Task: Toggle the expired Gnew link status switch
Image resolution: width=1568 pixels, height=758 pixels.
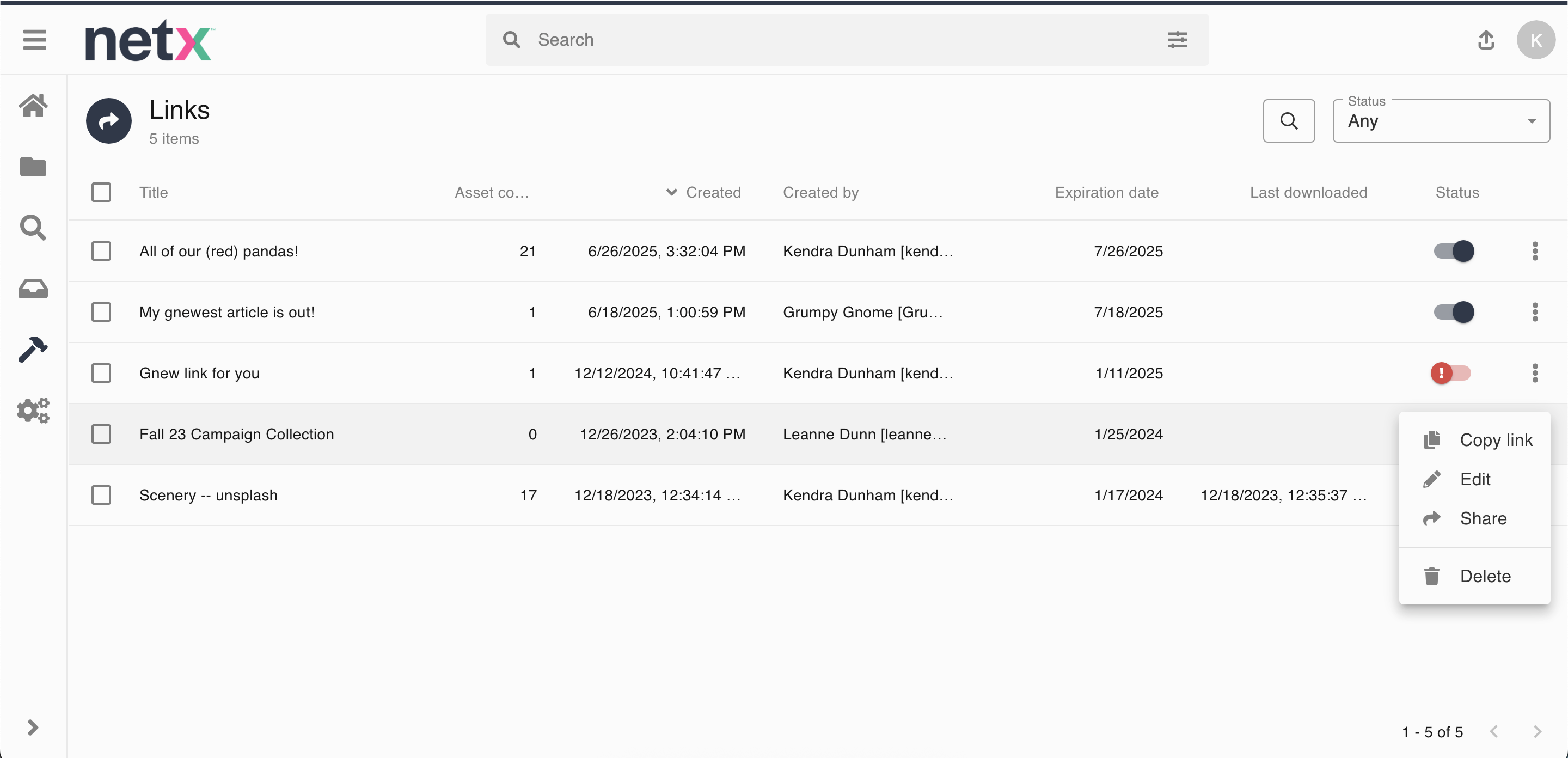Action: coord(1451,373)
